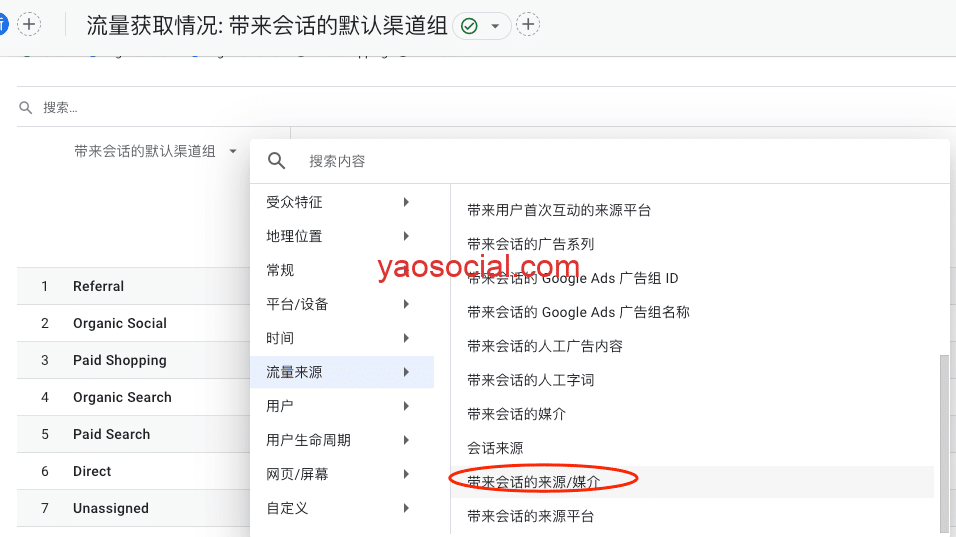Click the search icon in table search bar
Screen dimensions: 956x537
click(26, 107)
